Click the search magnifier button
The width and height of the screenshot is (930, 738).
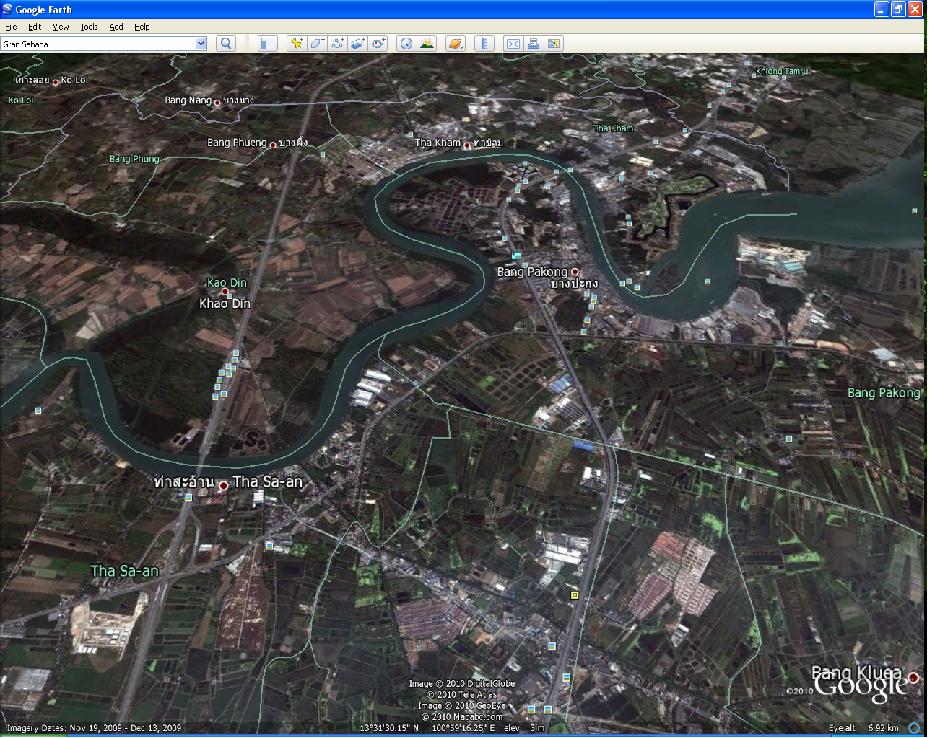[226, 43]
